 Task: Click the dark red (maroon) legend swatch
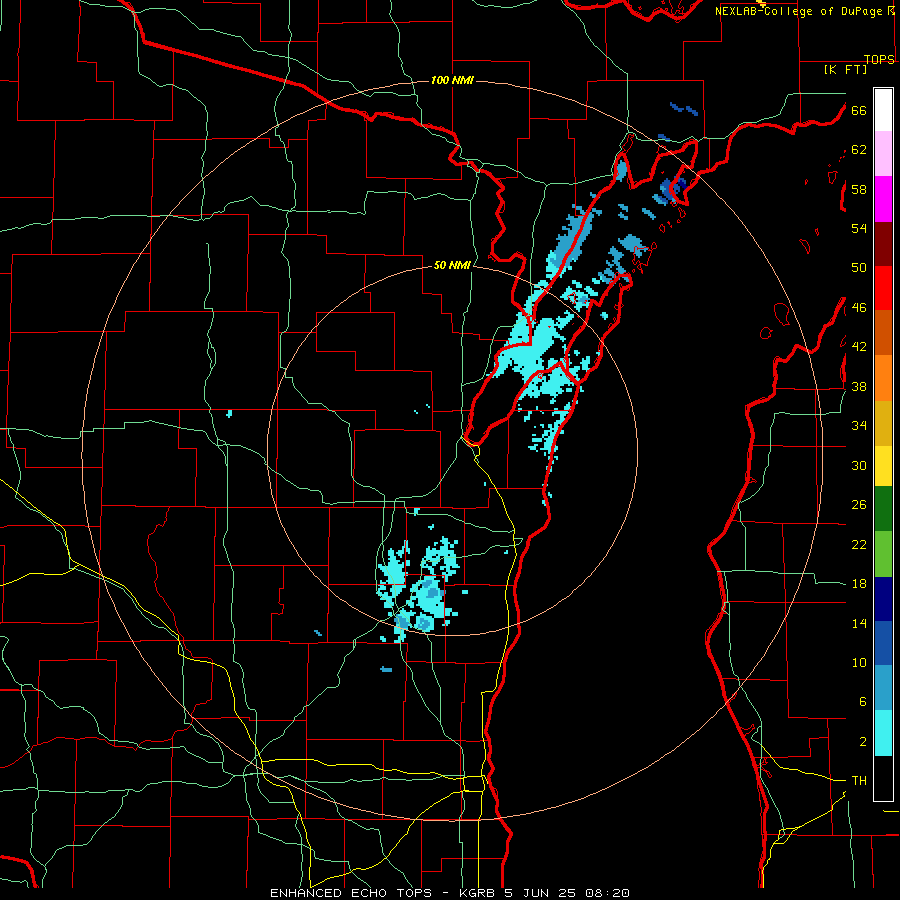883,245
